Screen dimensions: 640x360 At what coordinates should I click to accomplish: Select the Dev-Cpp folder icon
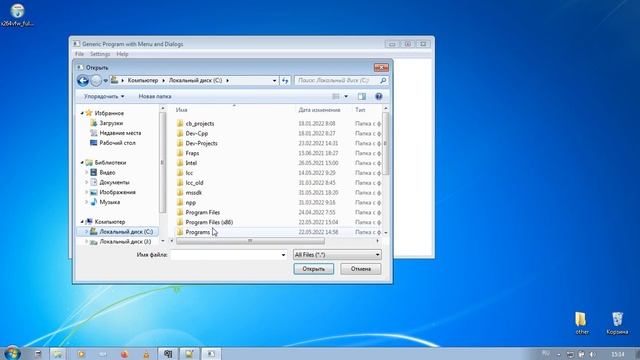[180, 133]
